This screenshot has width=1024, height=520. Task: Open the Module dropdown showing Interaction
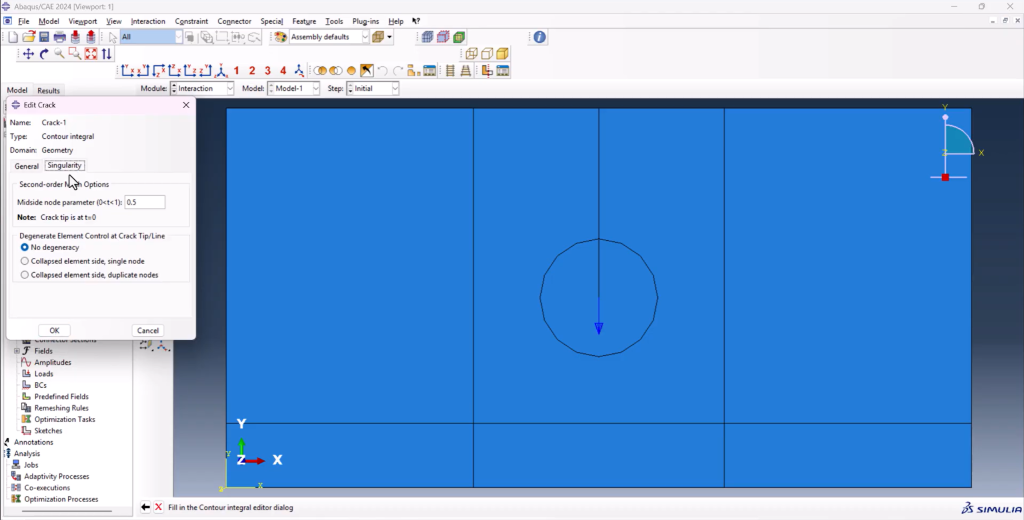pos(201,88)
